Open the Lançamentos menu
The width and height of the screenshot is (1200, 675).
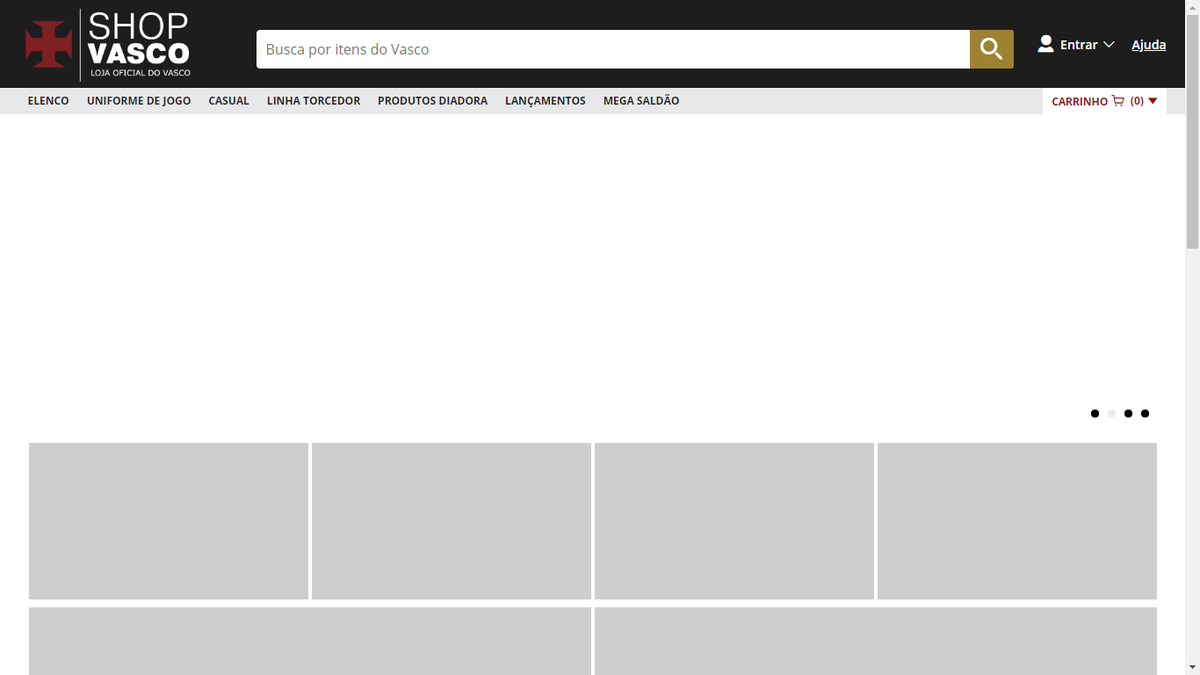pos(545,101)
